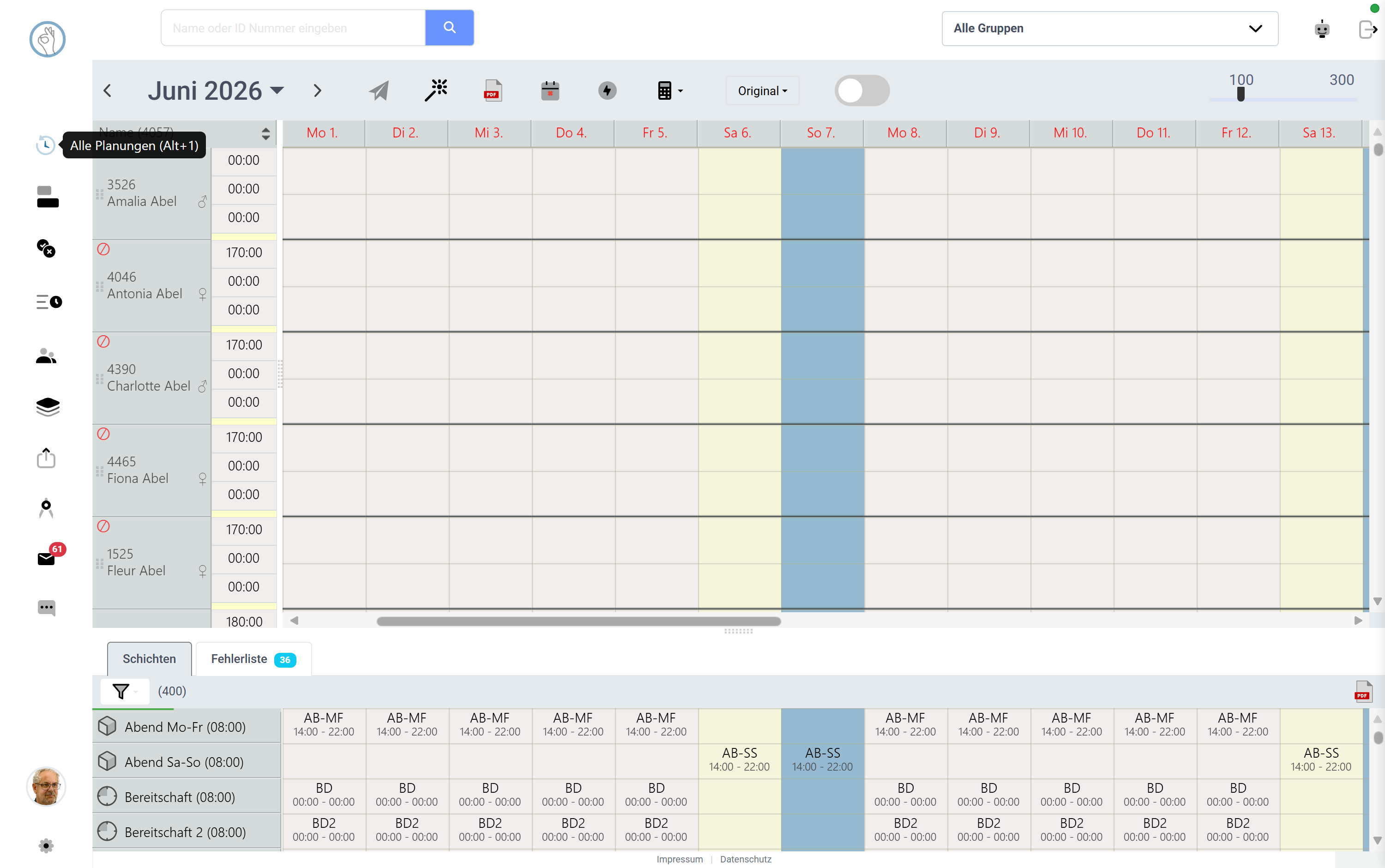Export plan with toolbar PDF icon

click(x=493, y=90)
